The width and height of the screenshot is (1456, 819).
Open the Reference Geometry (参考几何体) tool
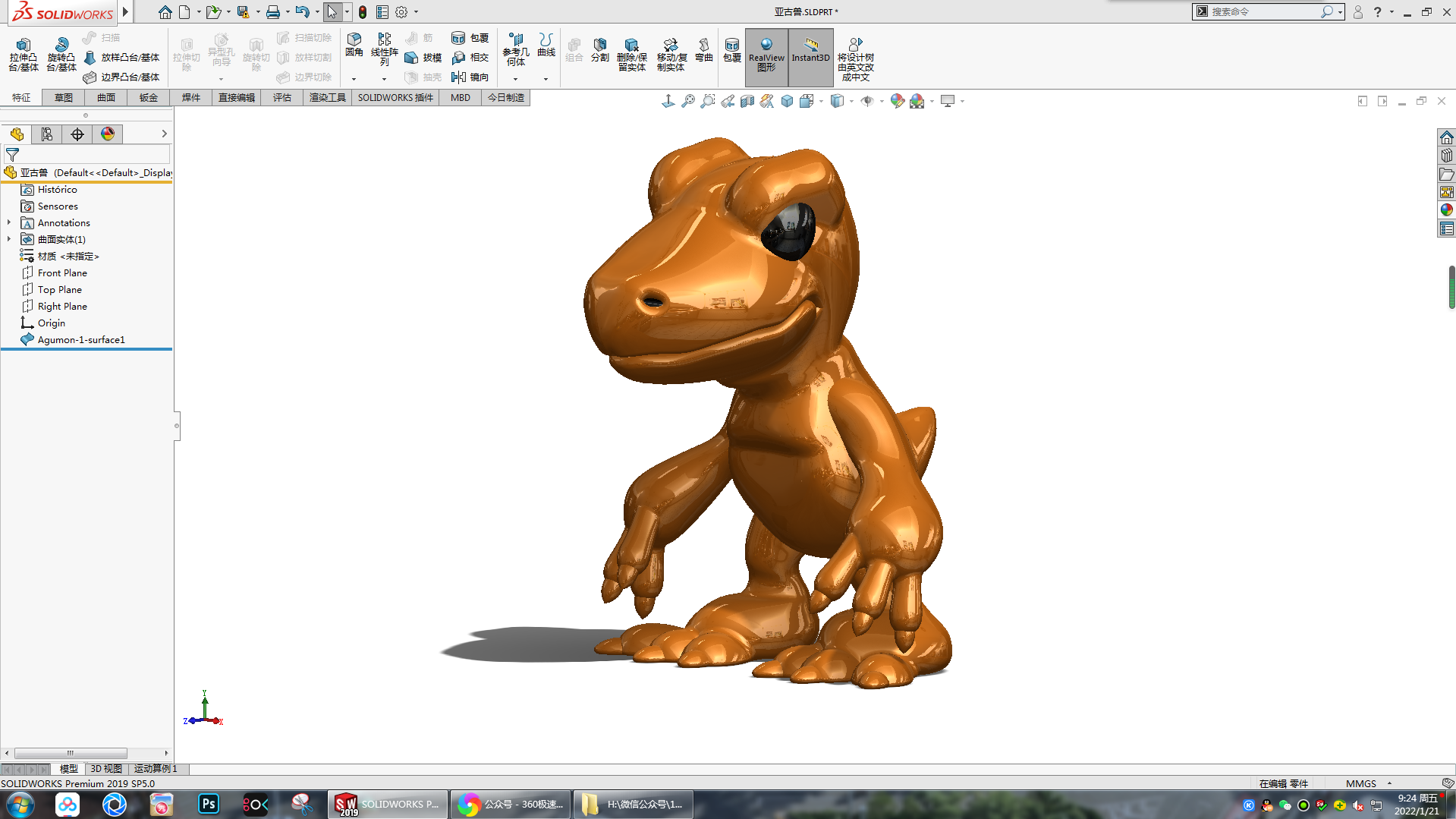(516, 49)
